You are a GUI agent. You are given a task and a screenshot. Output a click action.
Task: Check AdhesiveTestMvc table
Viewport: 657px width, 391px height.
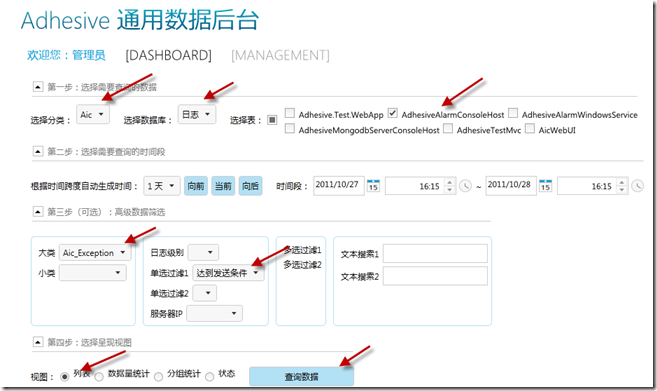(448, 129)
